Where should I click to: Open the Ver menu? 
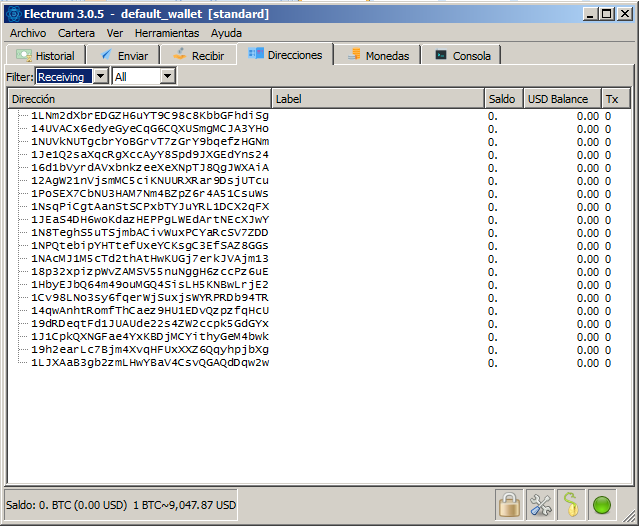[x=115, y=33]
